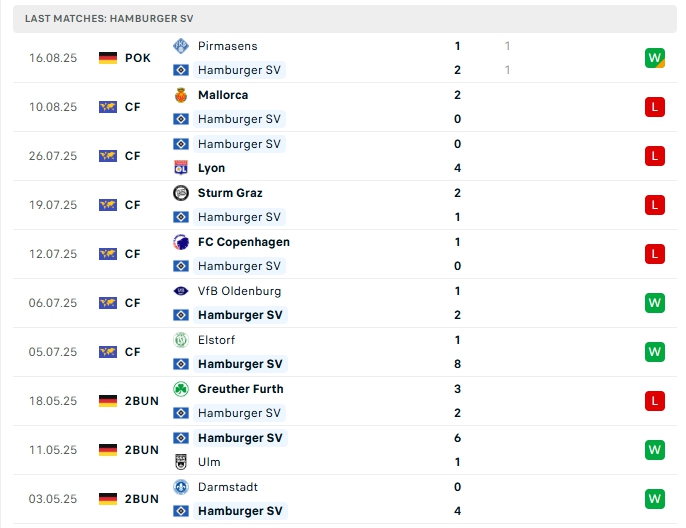Click the Sturm Graz club crest
The height and width of the screenshot is (528, 686).
(181, 193)
